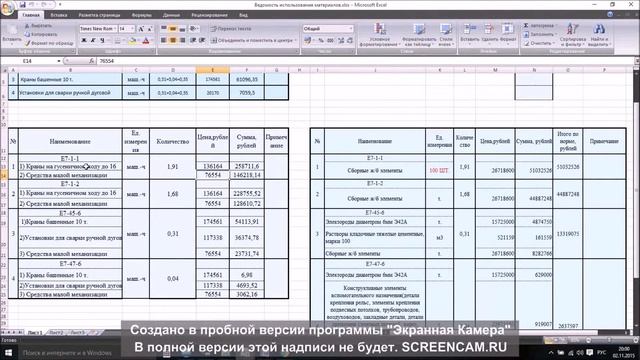Apply the percent style
The image size is (640, 360).
[321, 40]
